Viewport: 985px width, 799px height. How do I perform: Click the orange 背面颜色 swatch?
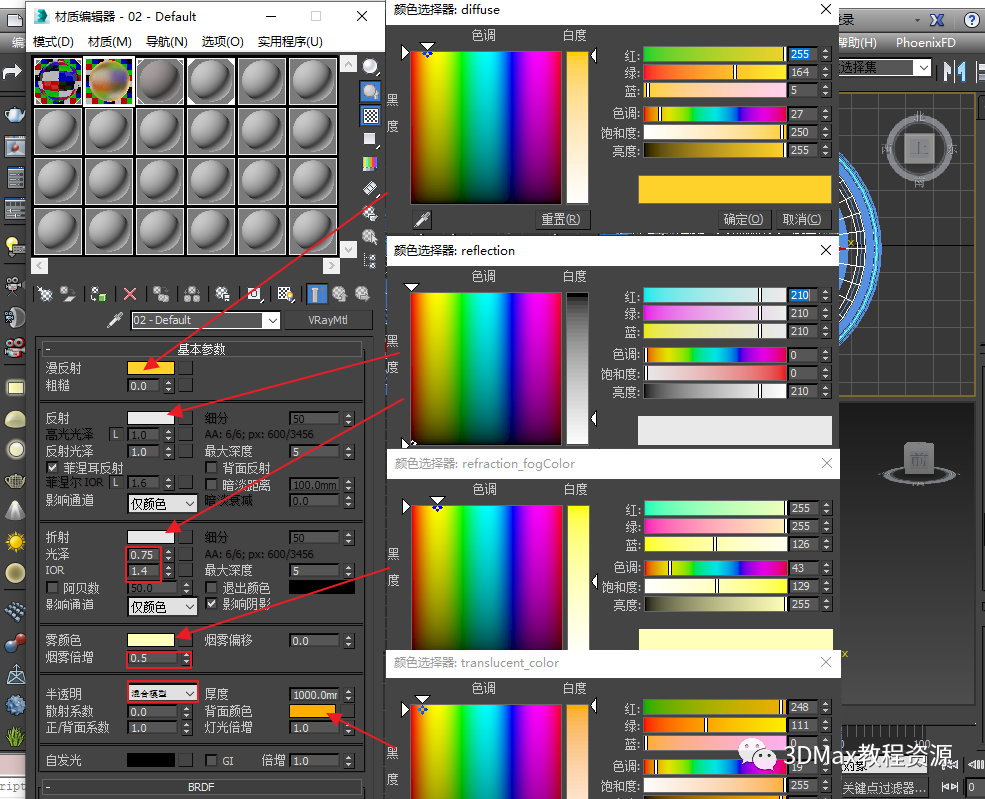(312, 711)
